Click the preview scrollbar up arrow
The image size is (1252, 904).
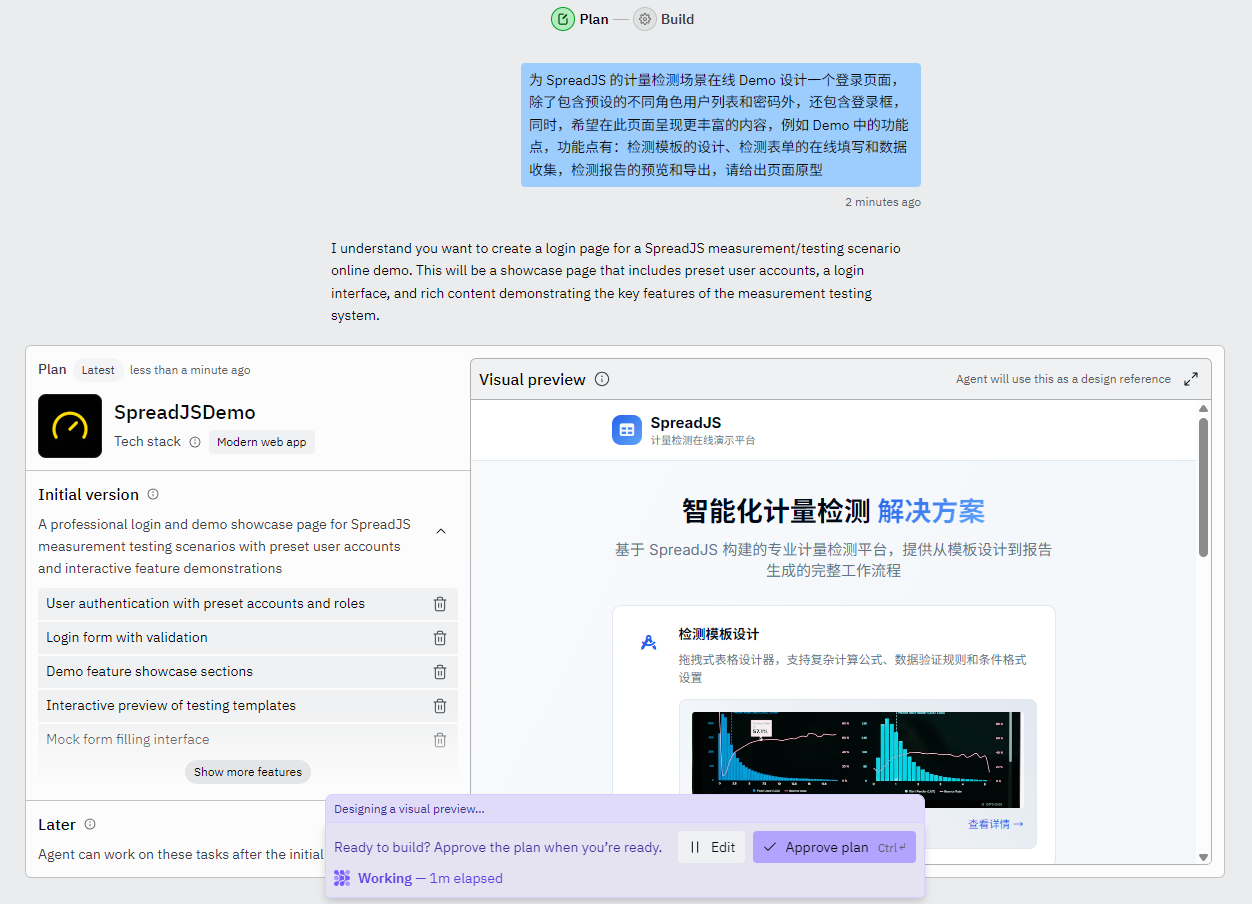pyautogui.click(x=1203, y=408)
